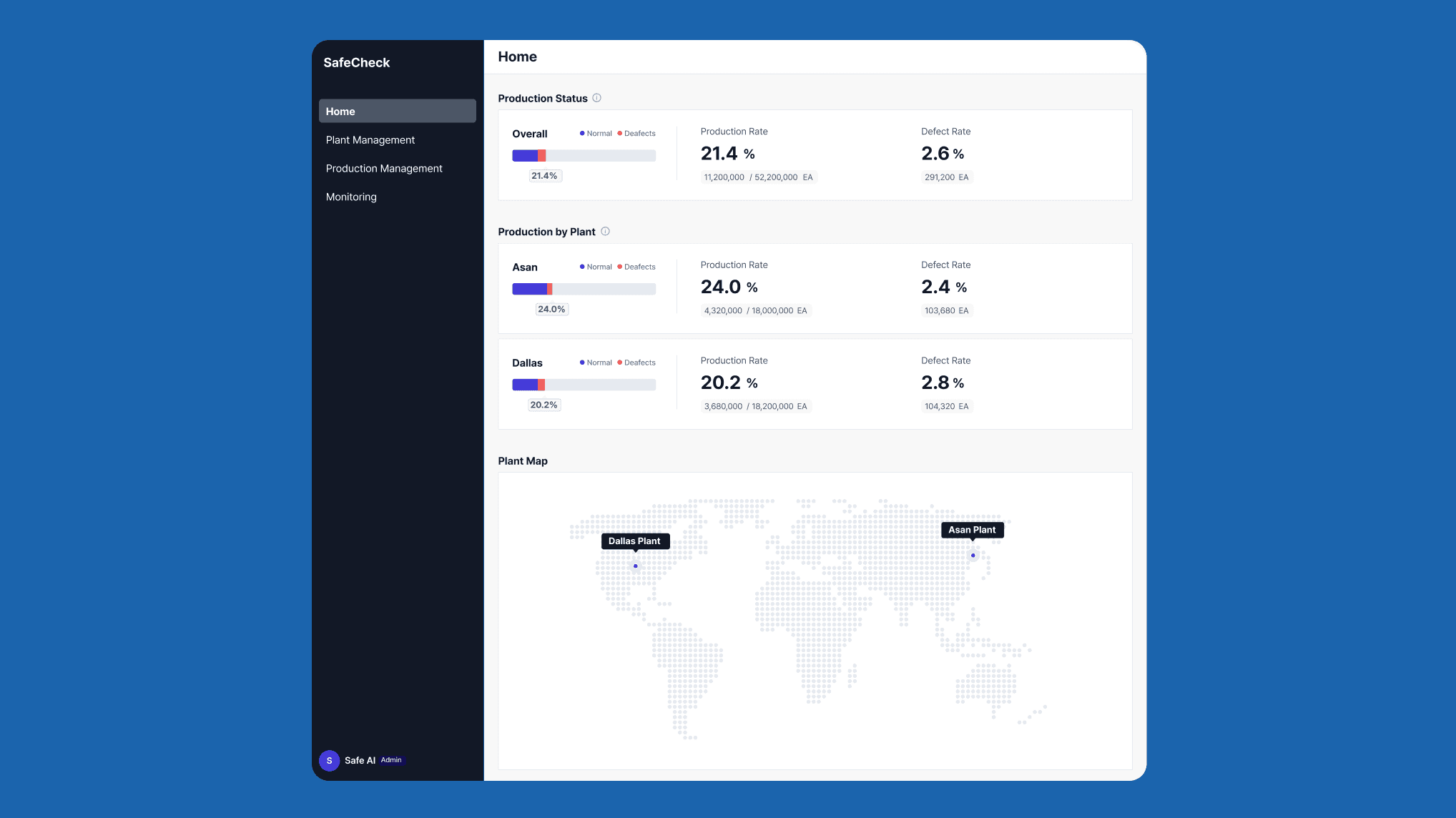
Task: Click the Admin badge next to Safe AI
Action: 391,760
